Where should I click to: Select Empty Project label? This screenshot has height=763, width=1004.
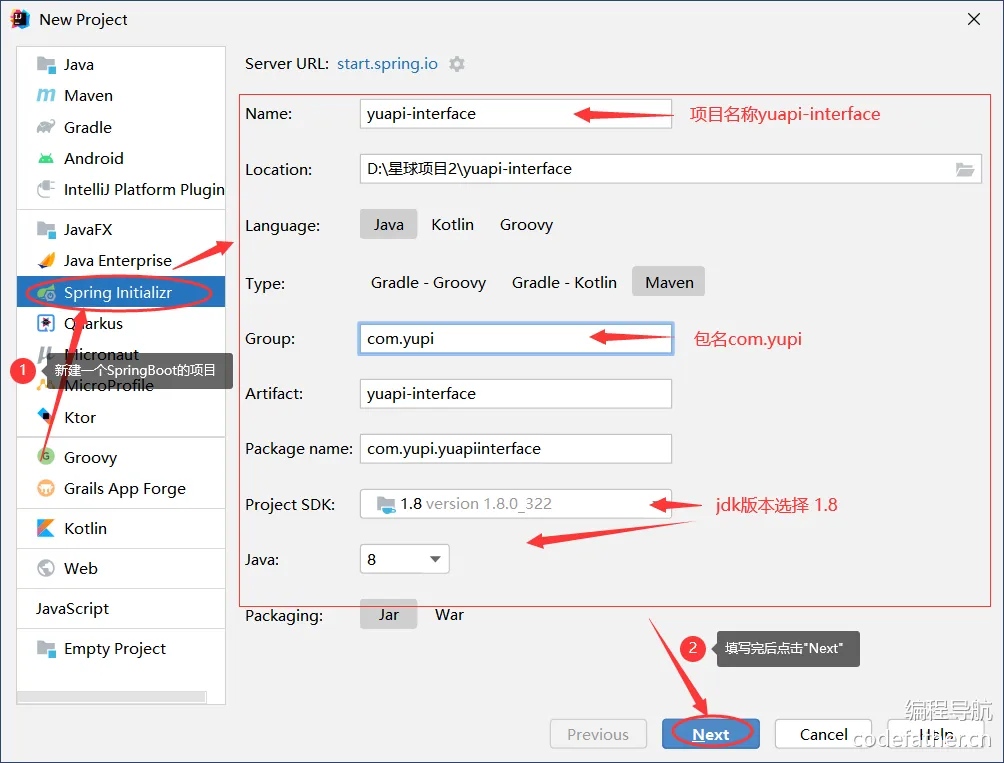click(115, 648)
